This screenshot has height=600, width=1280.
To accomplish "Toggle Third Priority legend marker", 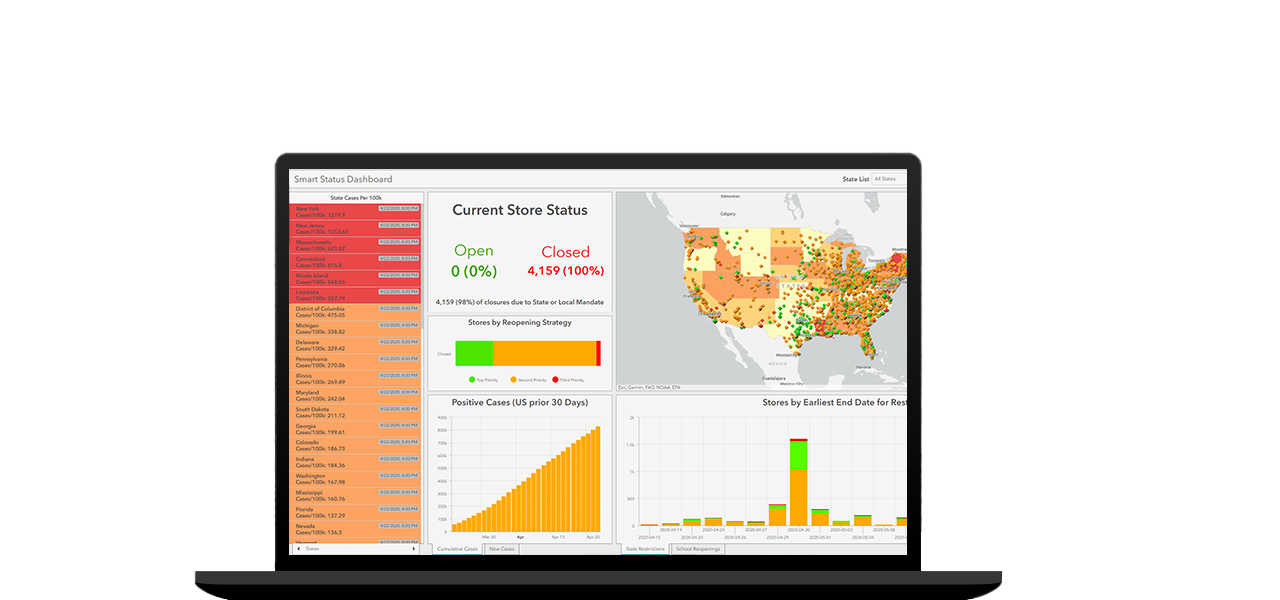I will [556, 380].
